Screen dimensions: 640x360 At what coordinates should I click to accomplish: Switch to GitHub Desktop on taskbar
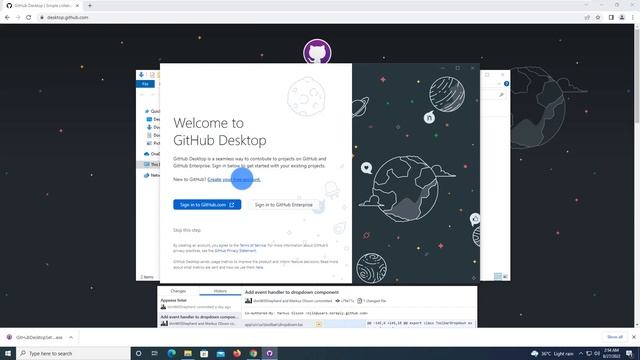point(269,353)
